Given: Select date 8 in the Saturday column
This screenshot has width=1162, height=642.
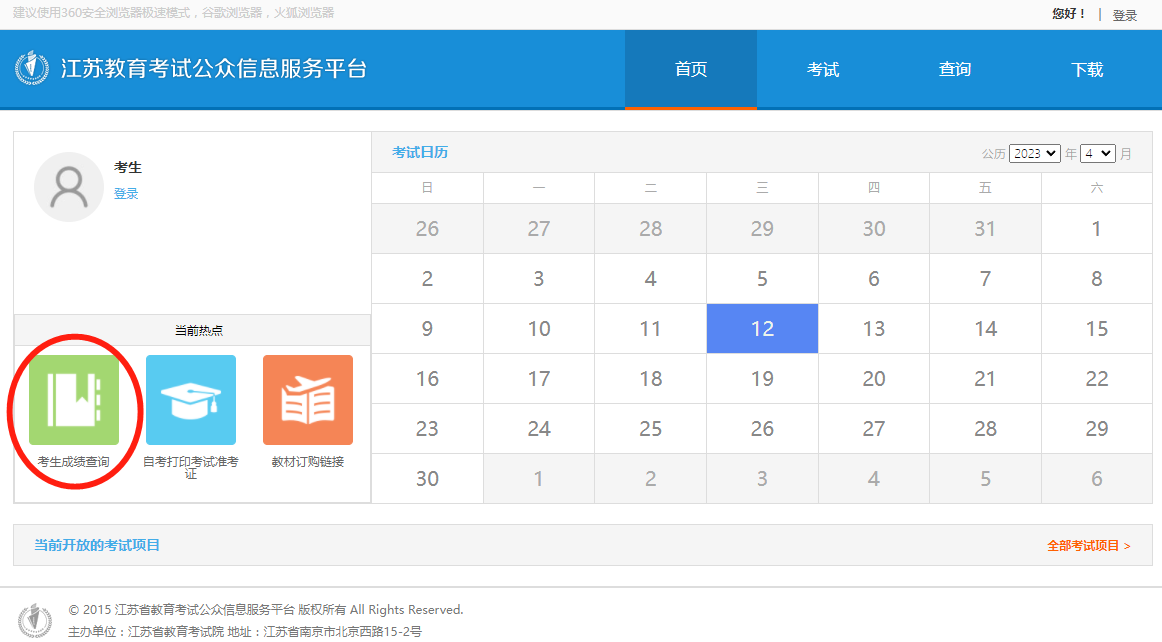Looking at the screenshot, I should pyautogui.click(x=1096, y=279).
